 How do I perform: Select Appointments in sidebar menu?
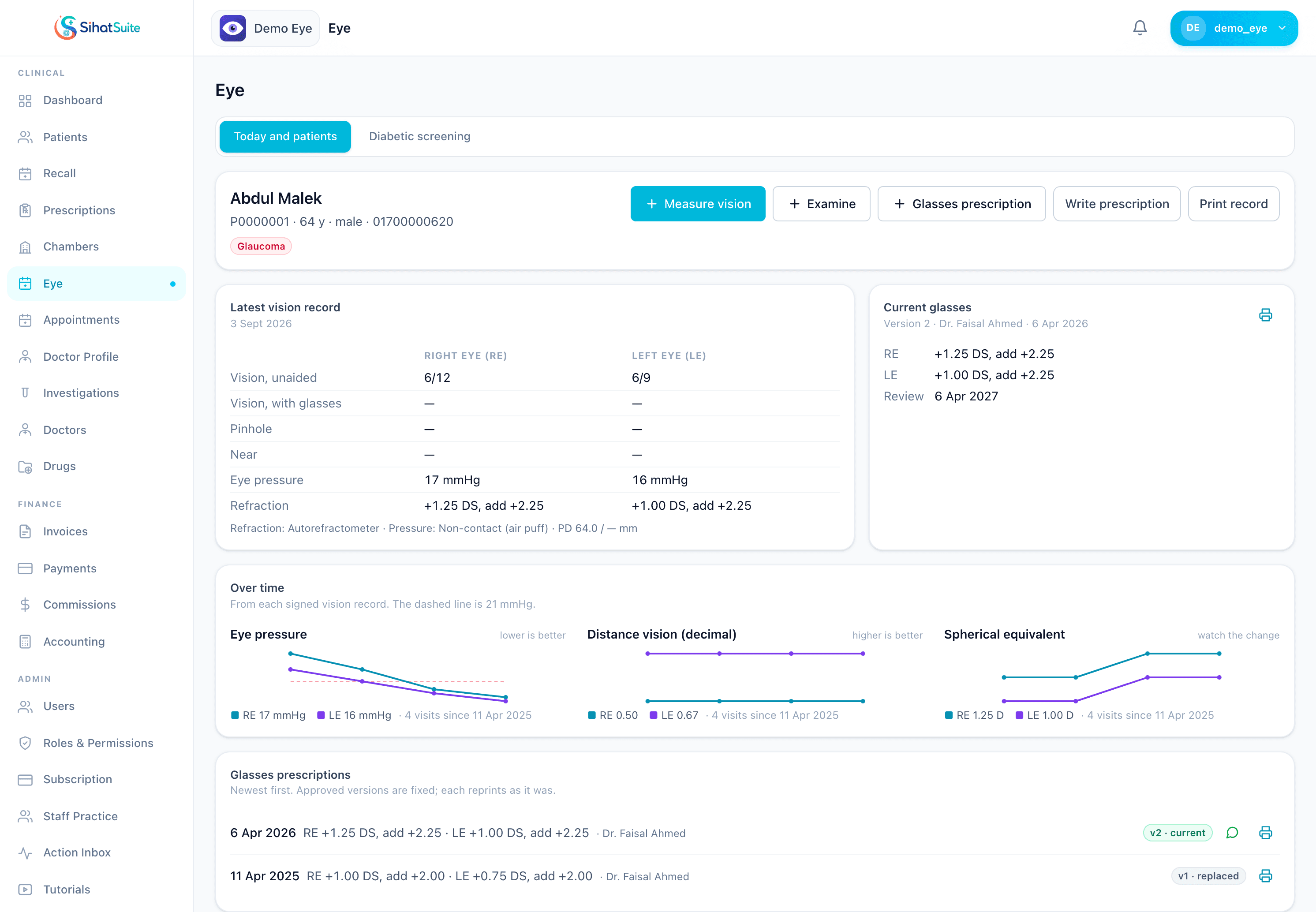tap(97, 320)
